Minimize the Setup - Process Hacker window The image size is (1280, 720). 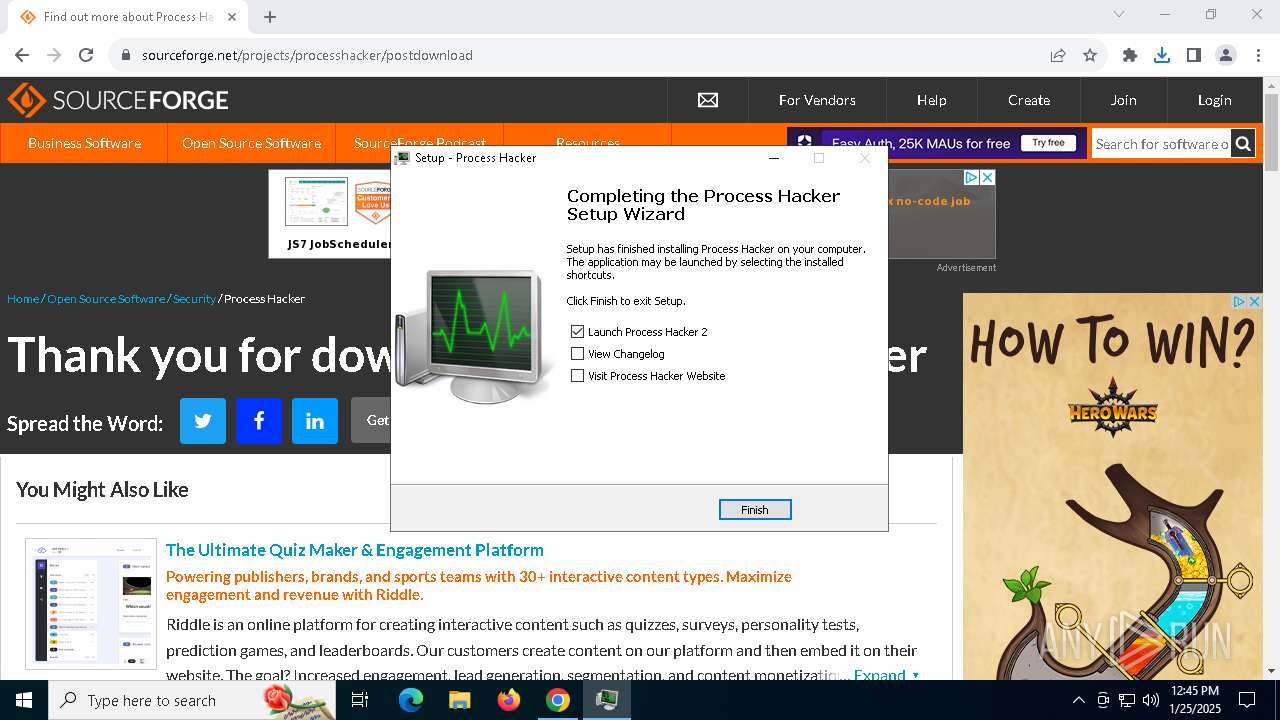tap(774, 158)
